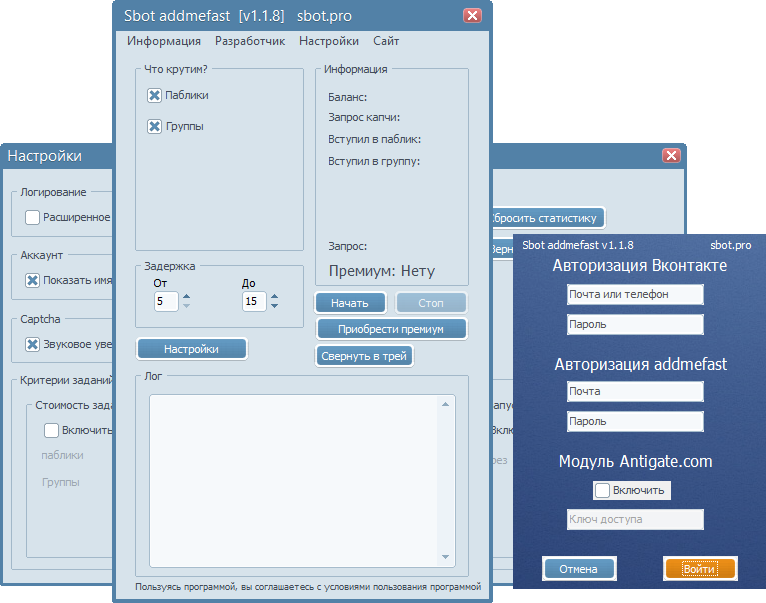Viewport: 766px width, 603px height.
Task: Decrease the От delay value
Action: click(x=187, y=306)
